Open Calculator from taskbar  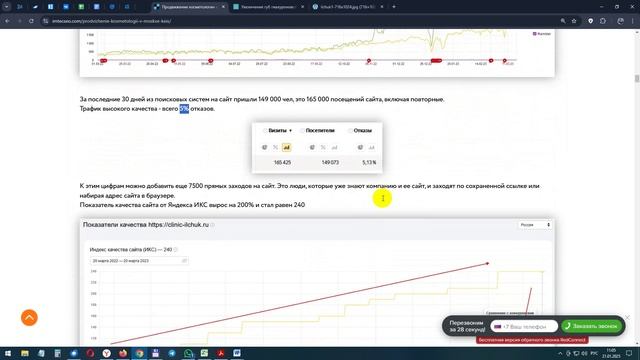click(58, 353)
